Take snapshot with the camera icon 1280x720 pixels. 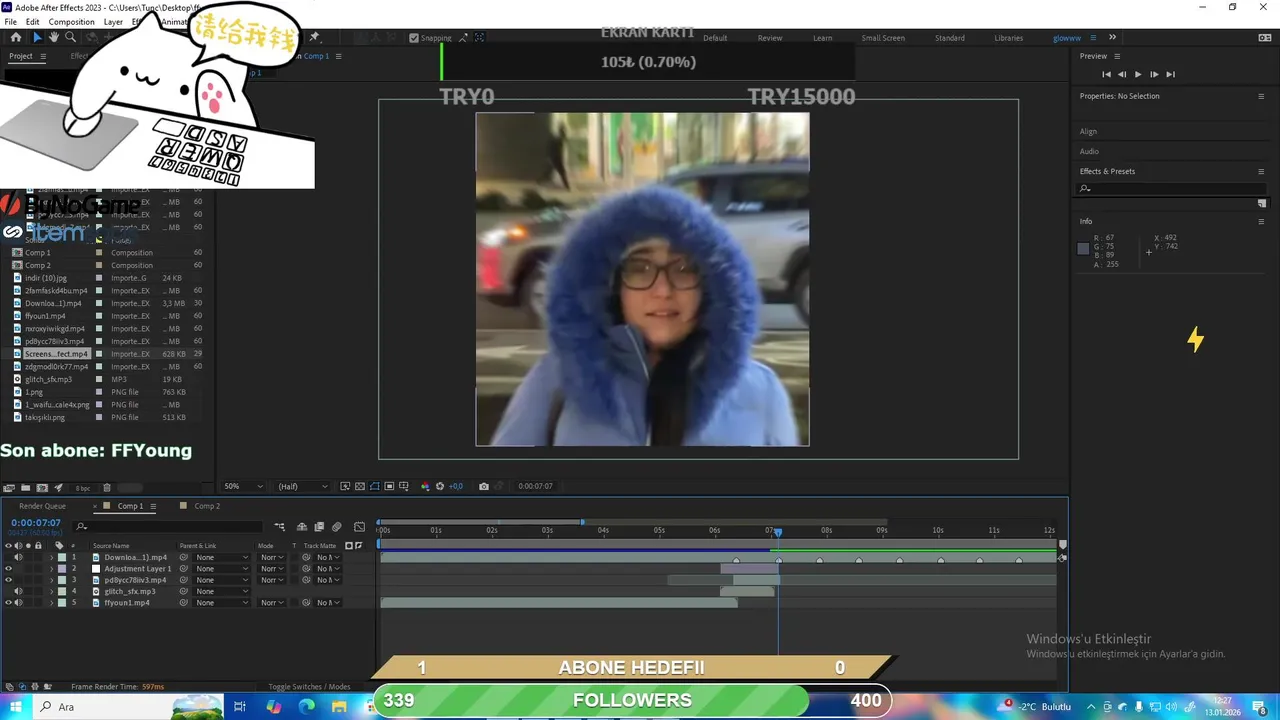pyautogui.click(x=484, y=486)
